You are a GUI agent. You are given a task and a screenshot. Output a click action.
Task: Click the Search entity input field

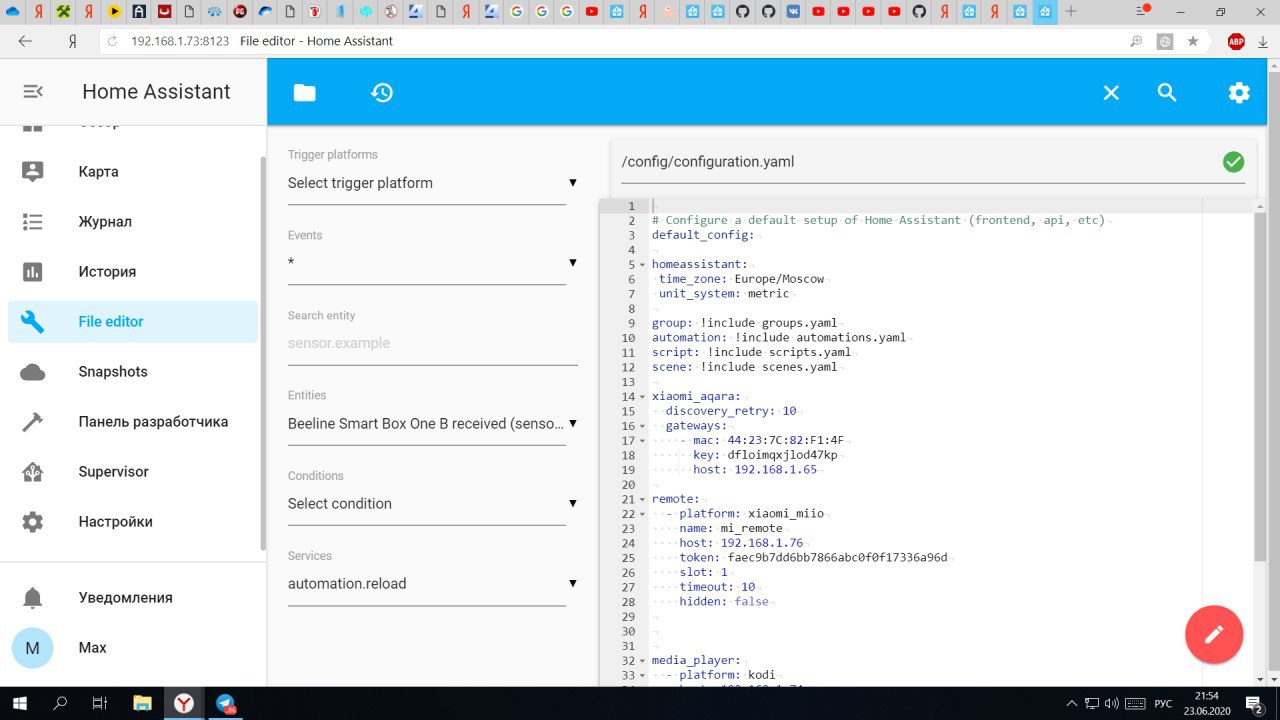point(433,343)
